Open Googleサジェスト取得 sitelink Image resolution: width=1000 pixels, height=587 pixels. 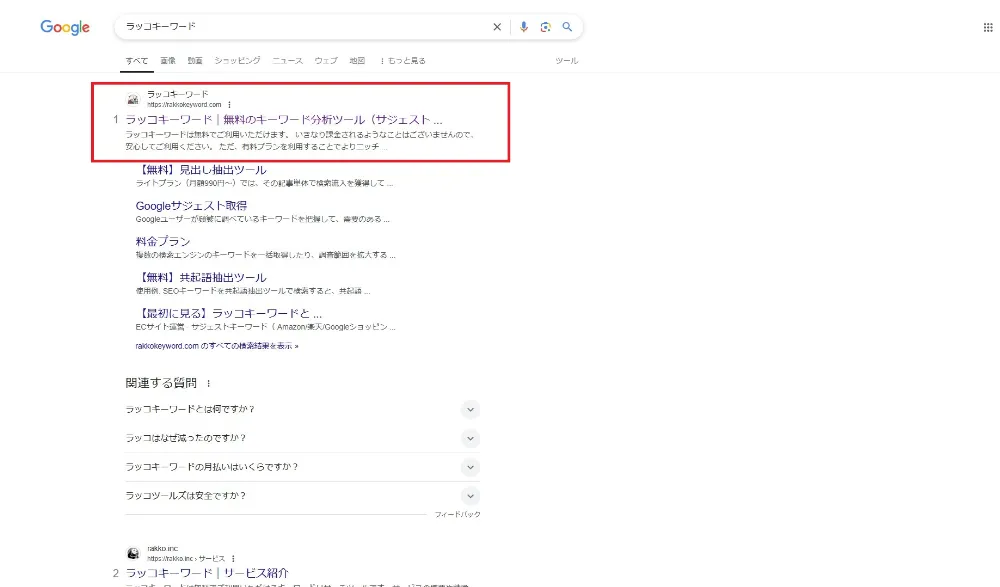(x=191, y=205)
